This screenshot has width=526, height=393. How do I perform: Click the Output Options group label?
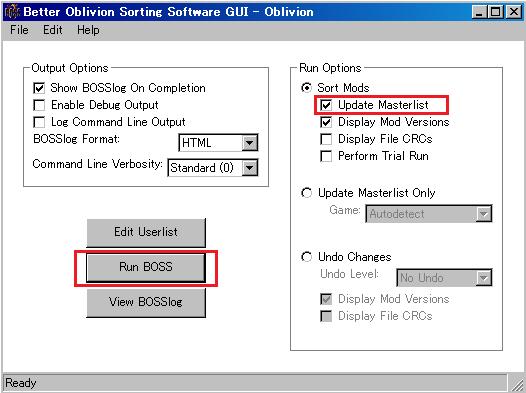tap(70, 68)
